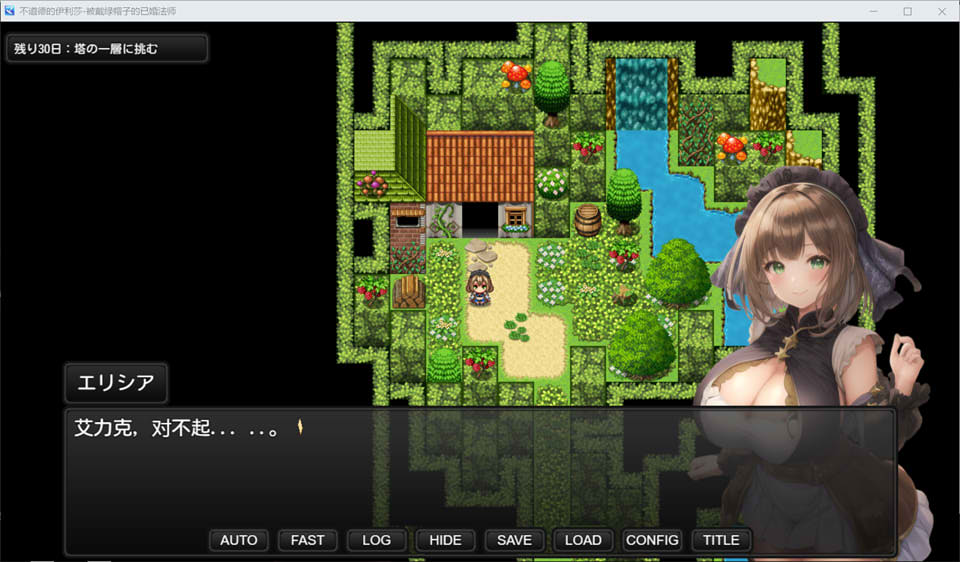960x562 pixels.
Task: Open the LOAD game menu
Action: tap(583, 540)
